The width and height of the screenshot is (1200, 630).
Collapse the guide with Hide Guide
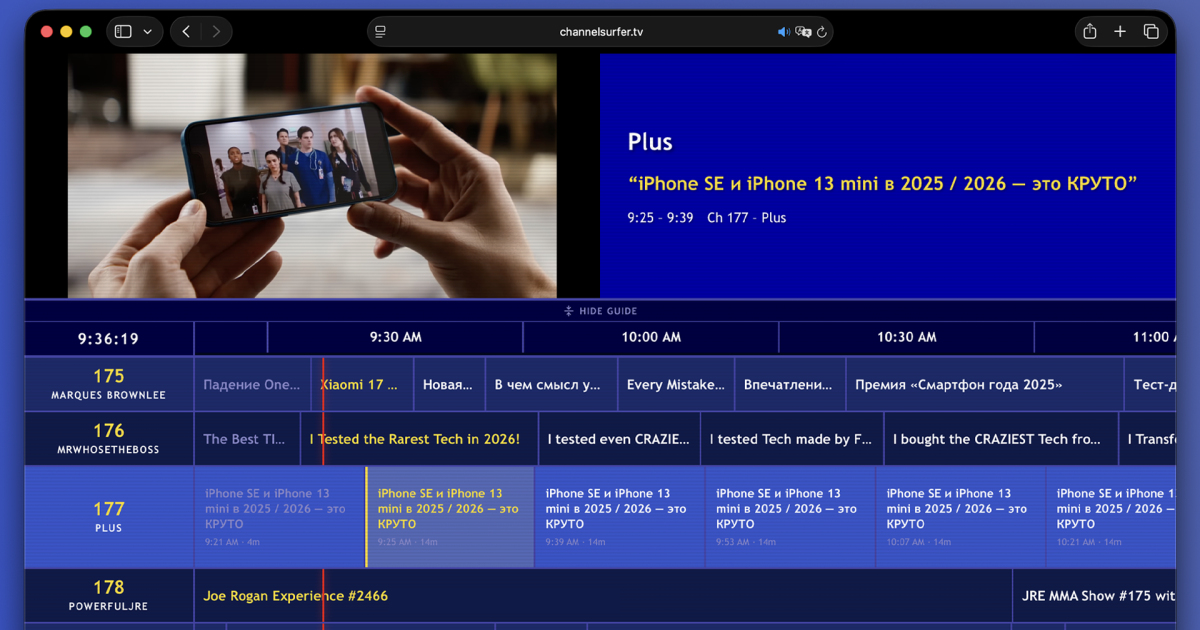(x=600, y=311)
